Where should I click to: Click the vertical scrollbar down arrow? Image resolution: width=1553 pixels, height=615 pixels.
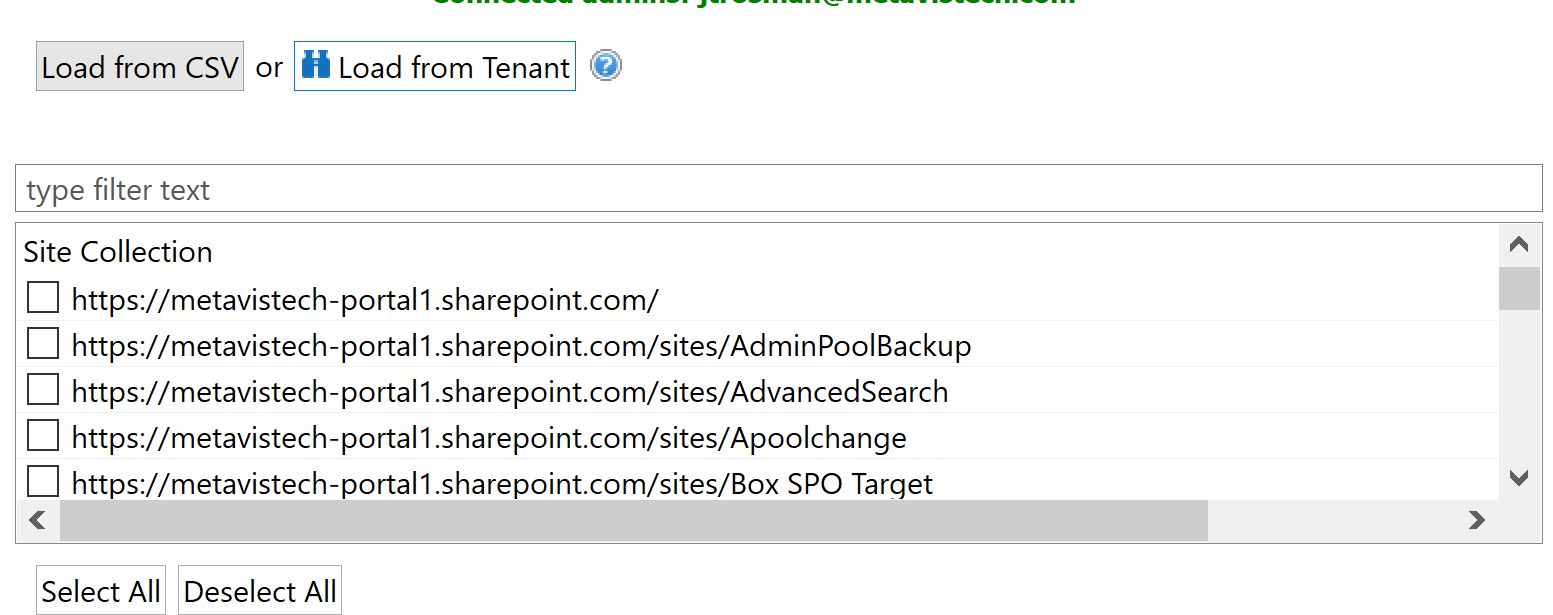click(x=1519, y=478)
